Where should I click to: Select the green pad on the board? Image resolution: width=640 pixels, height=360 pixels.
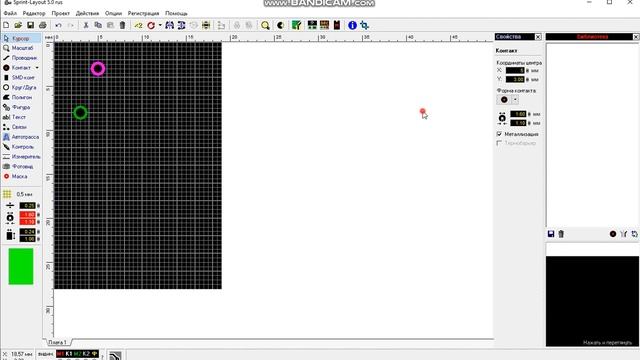(80, 113)
